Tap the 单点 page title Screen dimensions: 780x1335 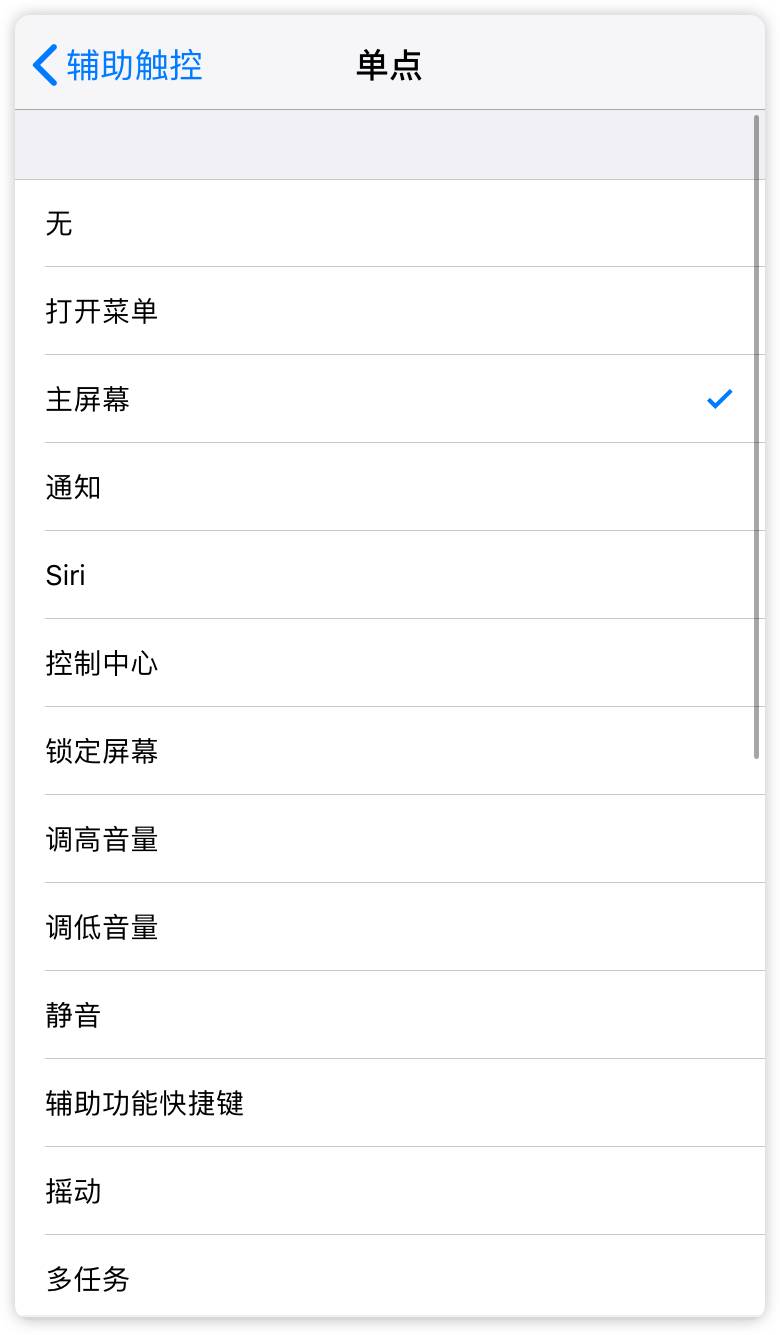click(389, 65)
